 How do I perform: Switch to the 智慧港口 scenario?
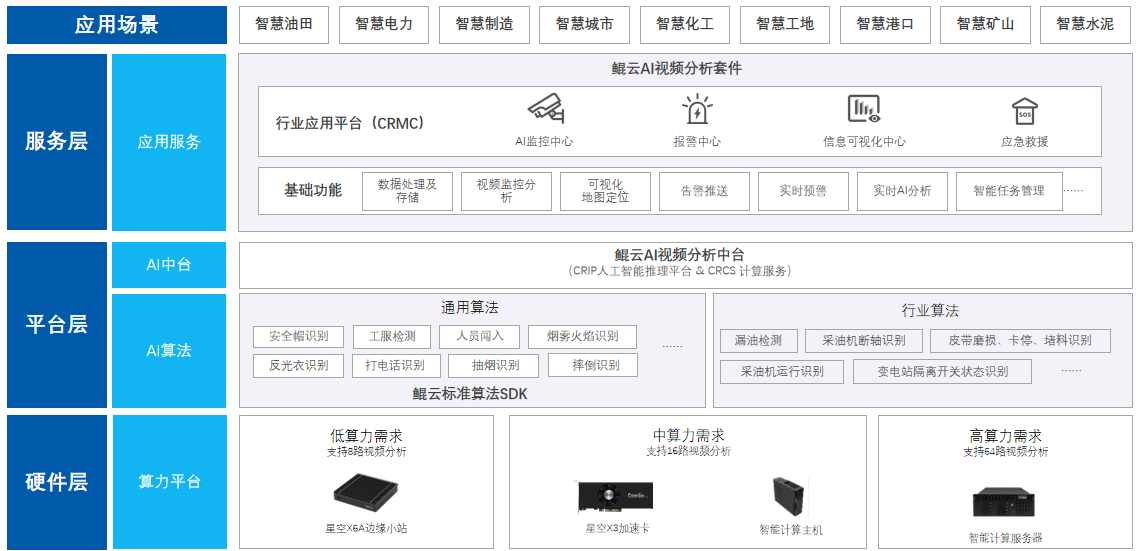[885, 24]
